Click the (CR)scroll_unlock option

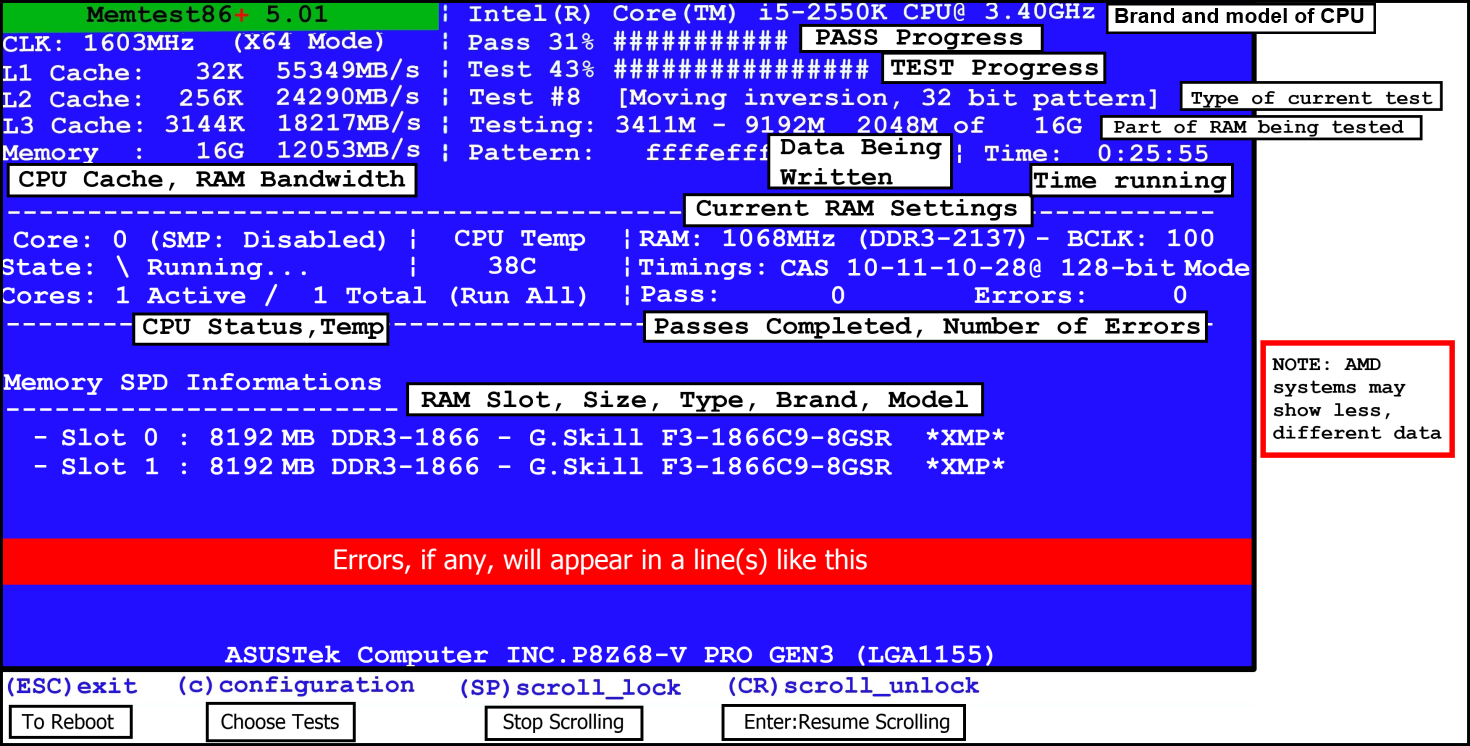(853, 687)
